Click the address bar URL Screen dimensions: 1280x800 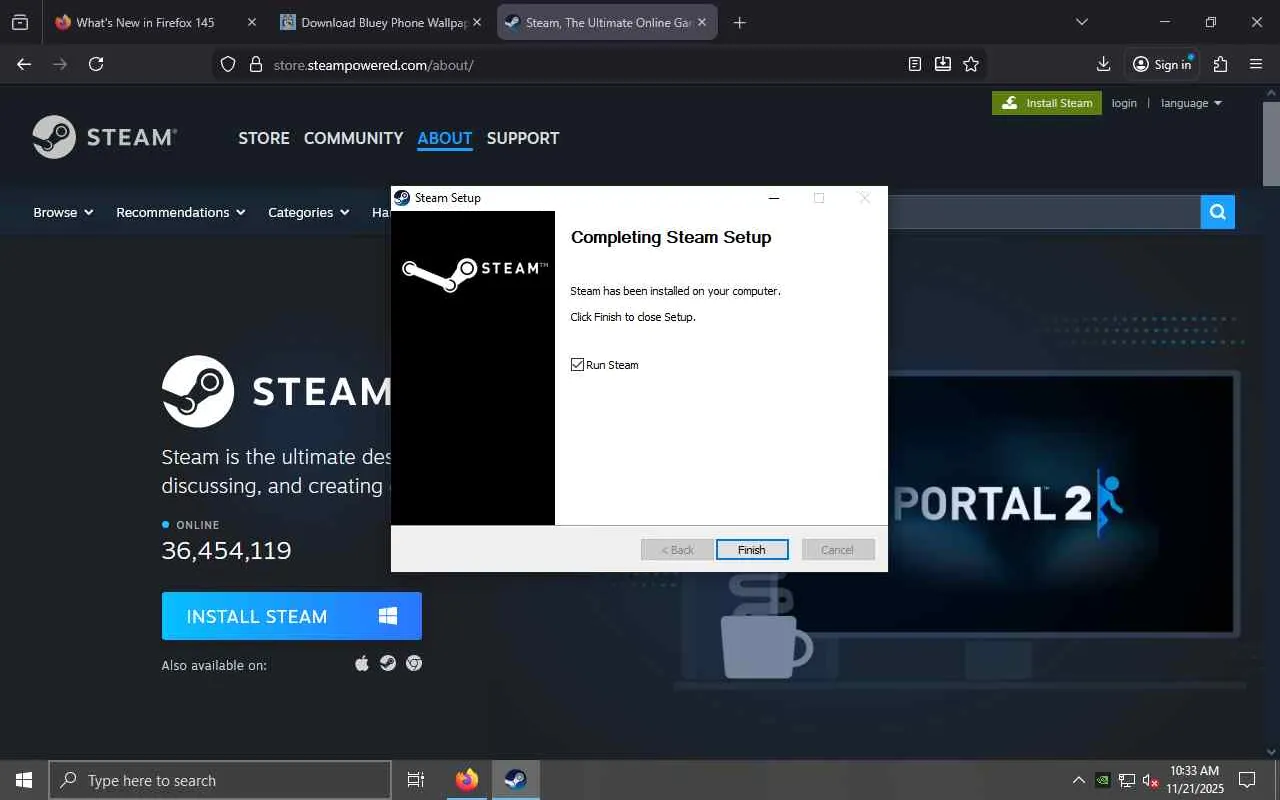[374, 65]
